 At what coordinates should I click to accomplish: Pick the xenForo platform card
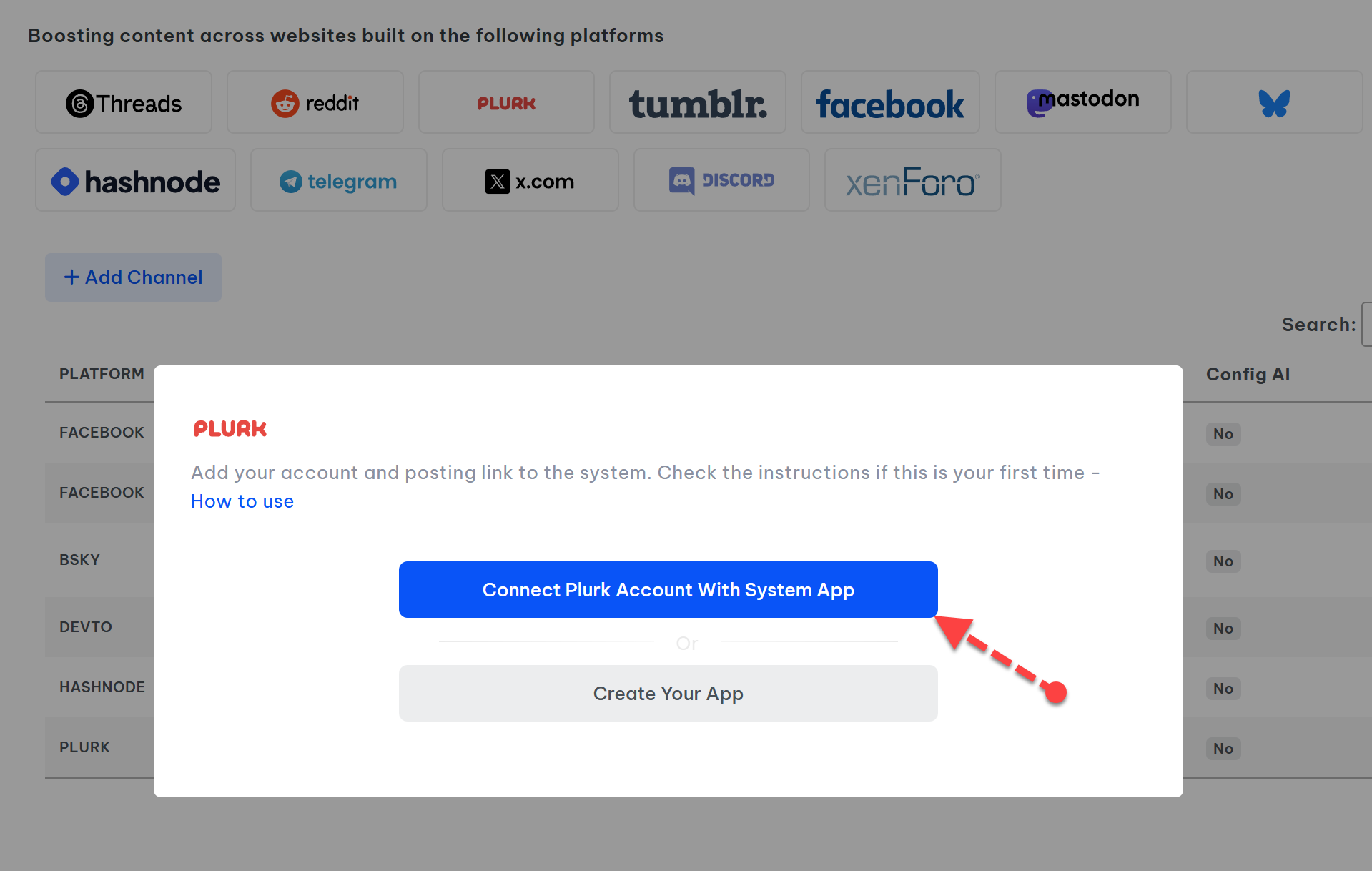coord(912,182)
